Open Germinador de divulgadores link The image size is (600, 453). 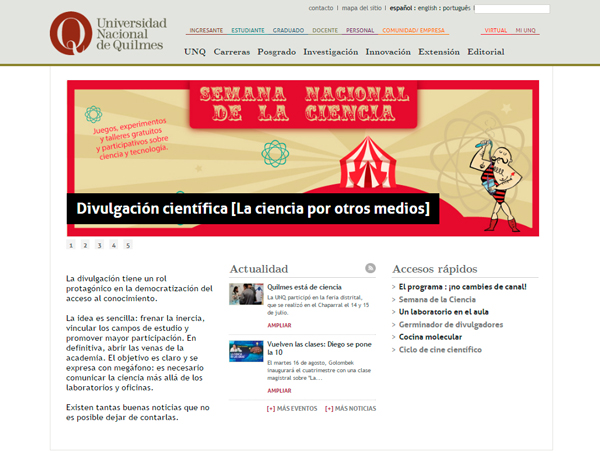451,324
